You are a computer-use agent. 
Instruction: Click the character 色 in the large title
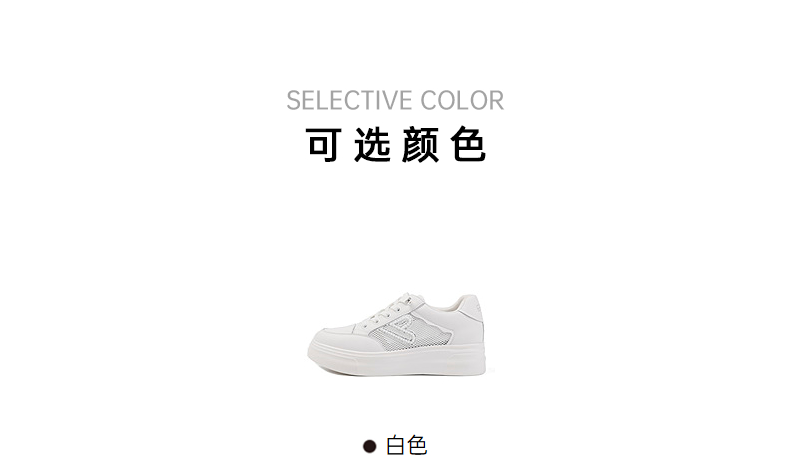(x=468, y=145)
